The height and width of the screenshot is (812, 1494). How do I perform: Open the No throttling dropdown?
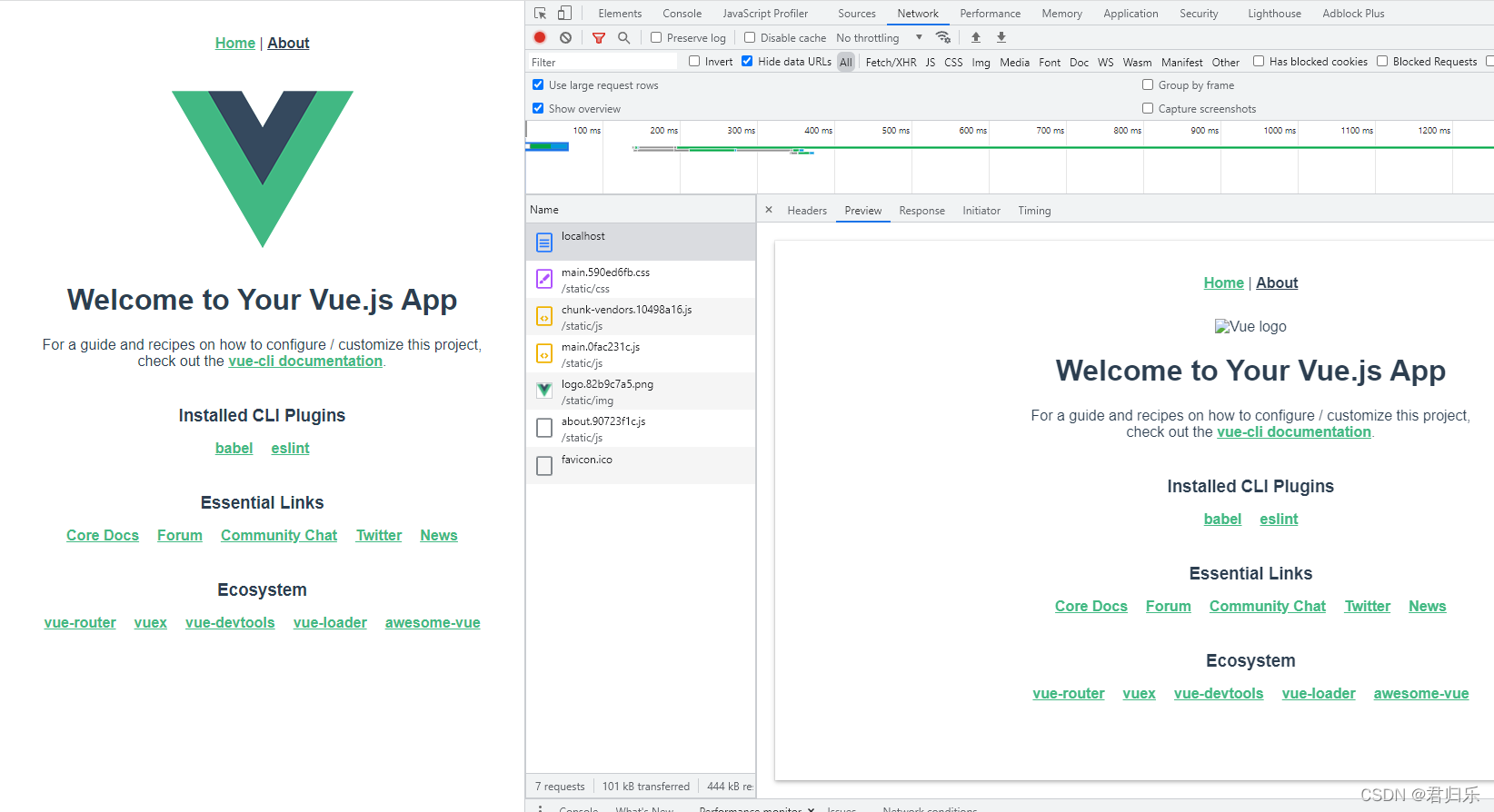tap(879, 37)
